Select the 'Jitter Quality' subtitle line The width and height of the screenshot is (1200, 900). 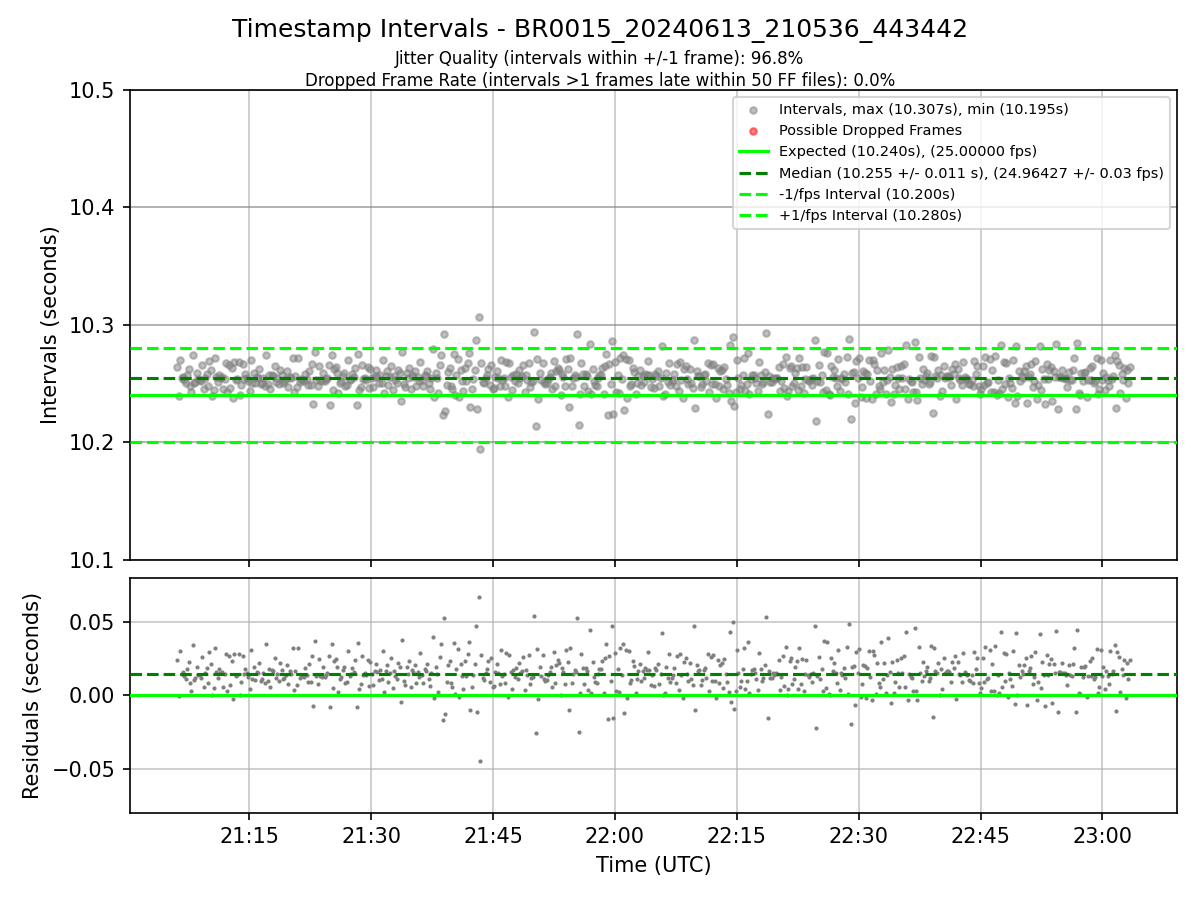tap(599, 59)
